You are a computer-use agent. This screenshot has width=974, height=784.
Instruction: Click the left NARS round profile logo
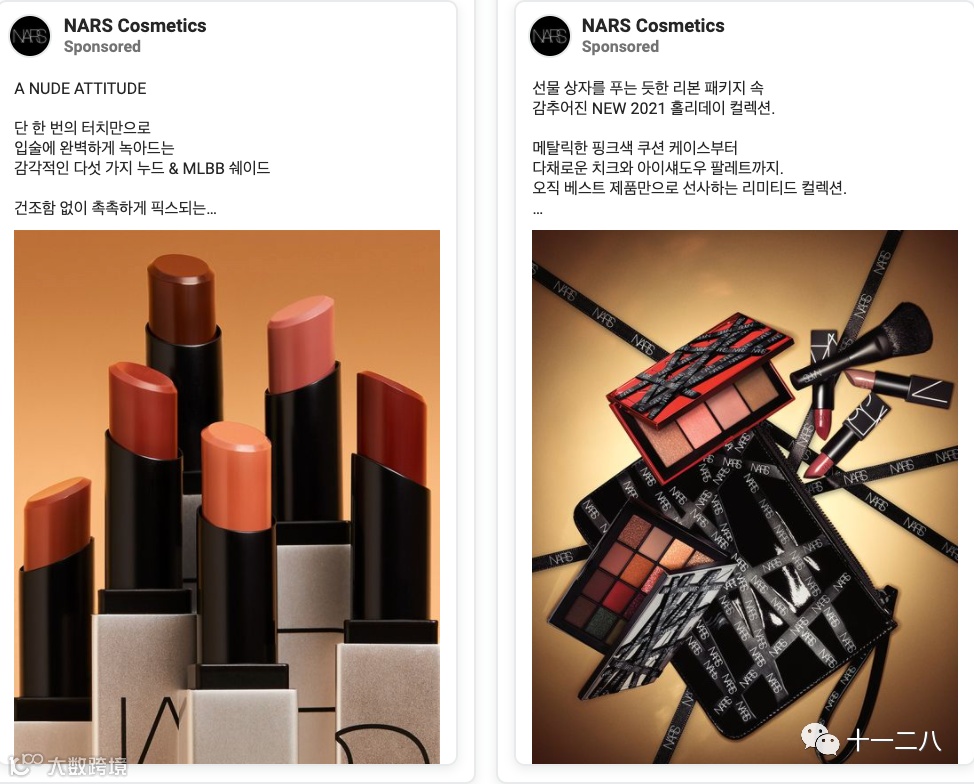click(x=30, y=36)
